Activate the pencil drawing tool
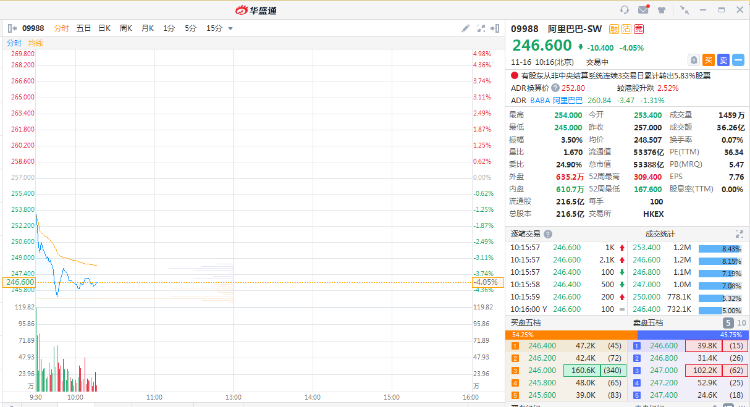 tap(465, 29)
